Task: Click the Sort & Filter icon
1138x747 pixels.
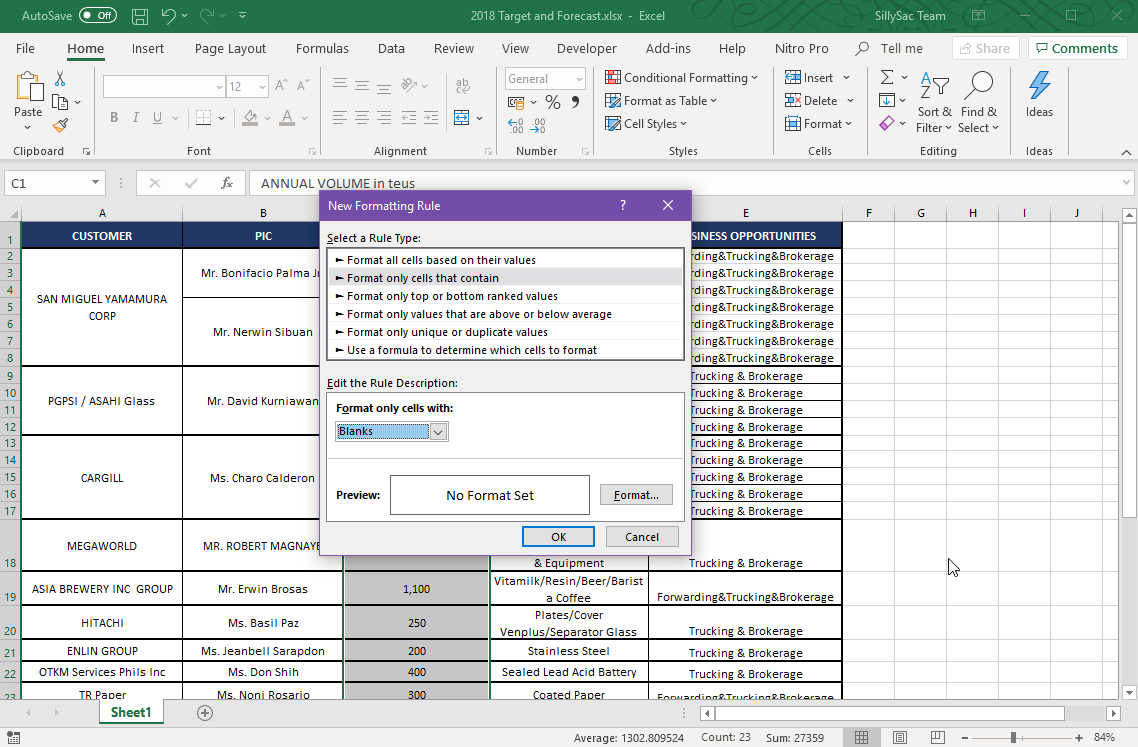Action: 934,88
